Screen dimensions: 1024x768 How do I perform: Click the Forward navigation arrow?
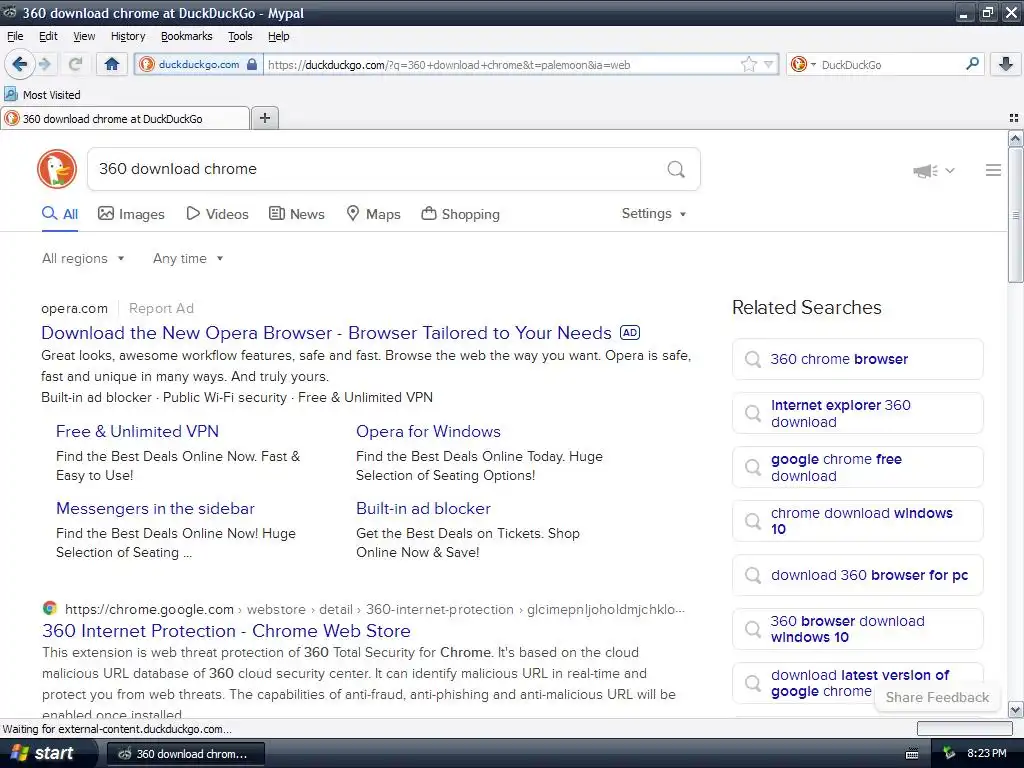pos(45,64)
